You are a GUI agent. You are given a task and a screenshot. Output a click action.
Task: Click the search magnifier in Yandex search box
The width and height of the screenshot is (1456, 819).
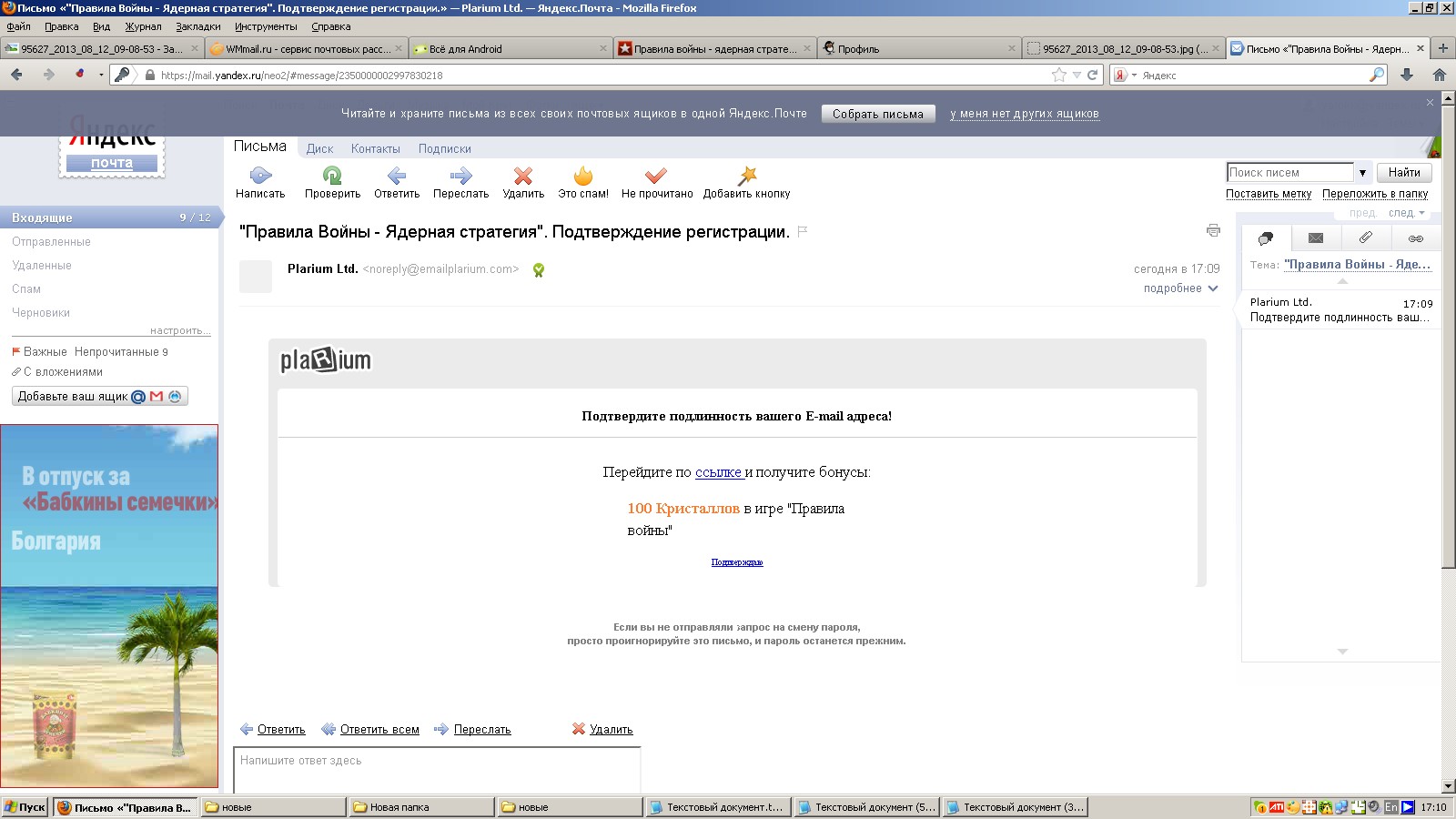click(x=1377, y=75)
